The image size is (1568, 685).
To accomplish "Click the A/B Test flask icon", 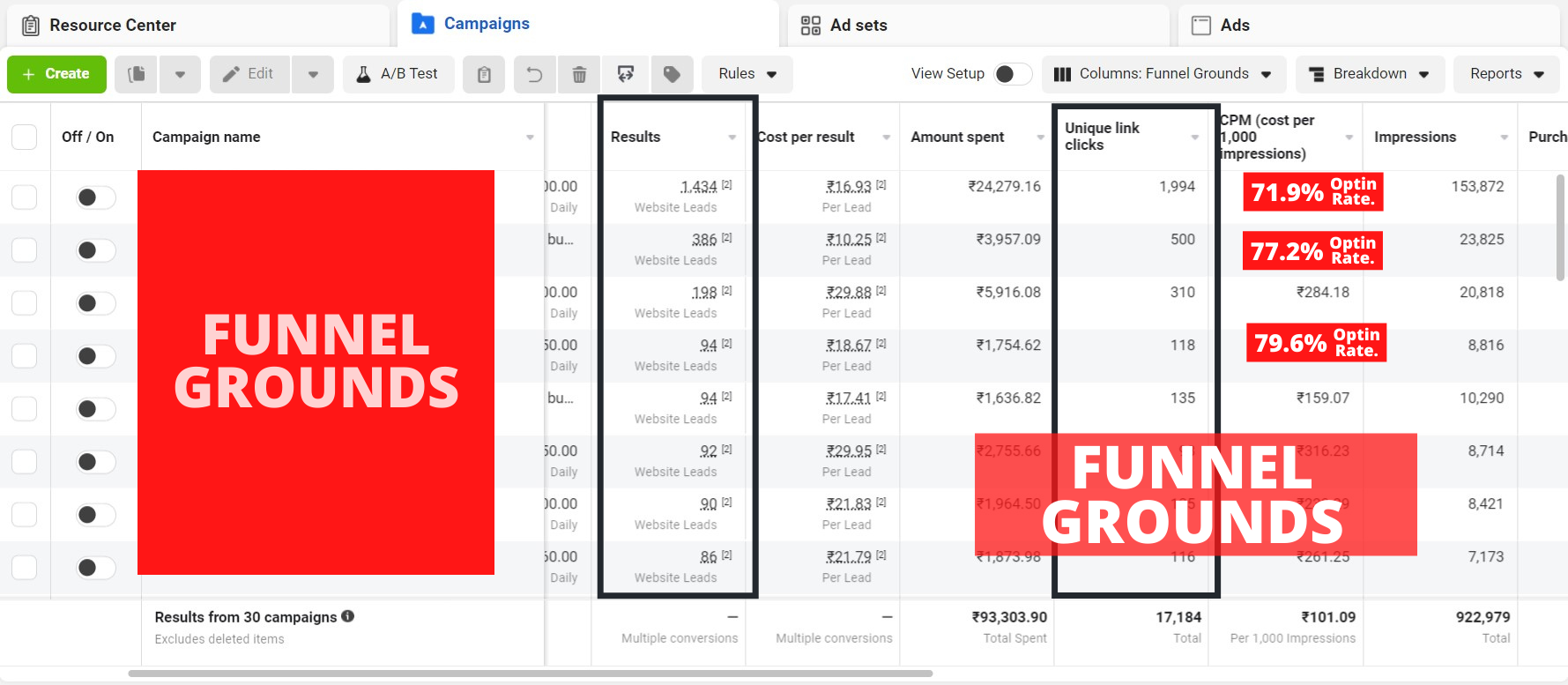I will tap(363, 74).
